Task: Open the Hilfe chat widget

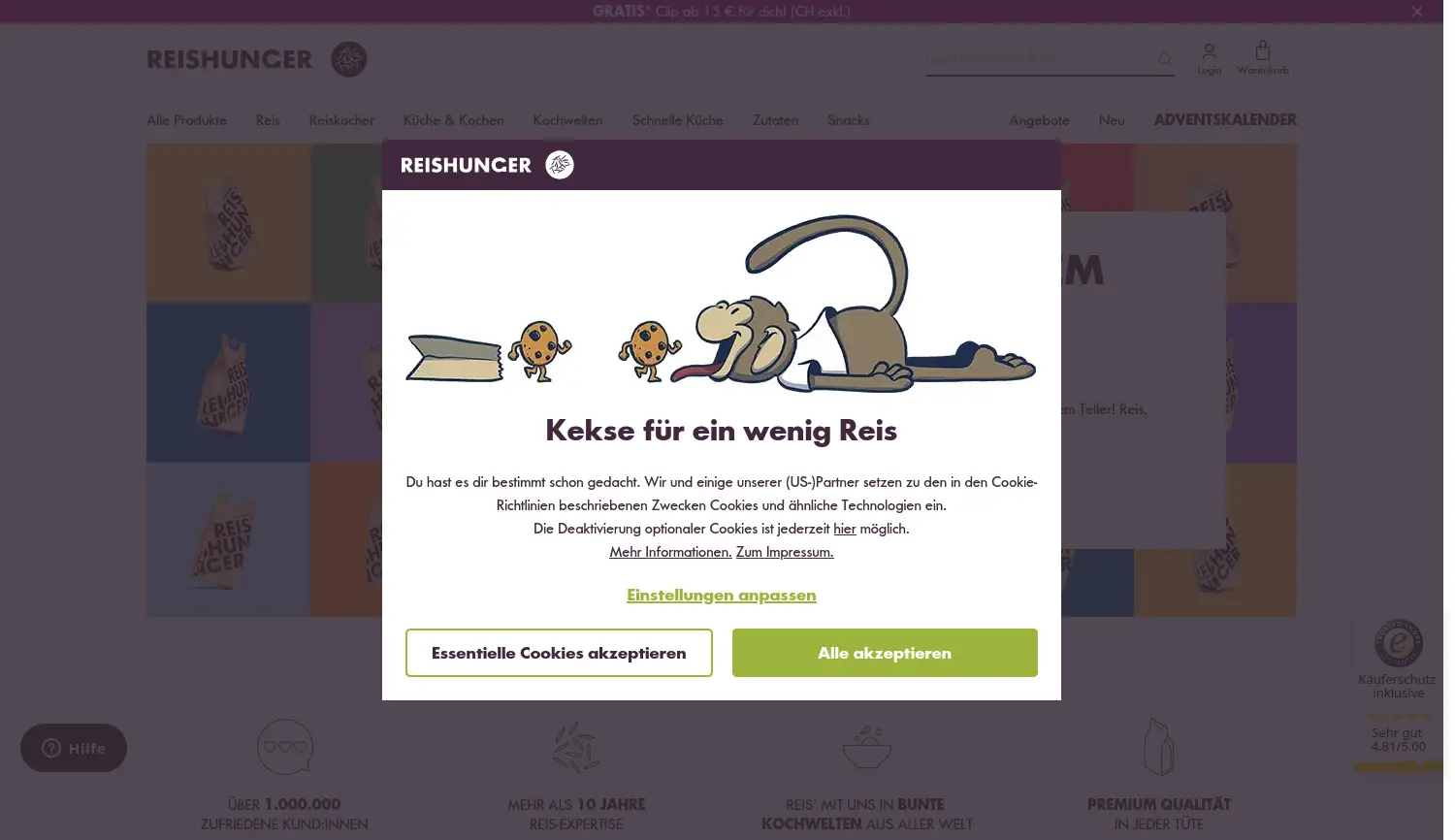Action: 74,748
